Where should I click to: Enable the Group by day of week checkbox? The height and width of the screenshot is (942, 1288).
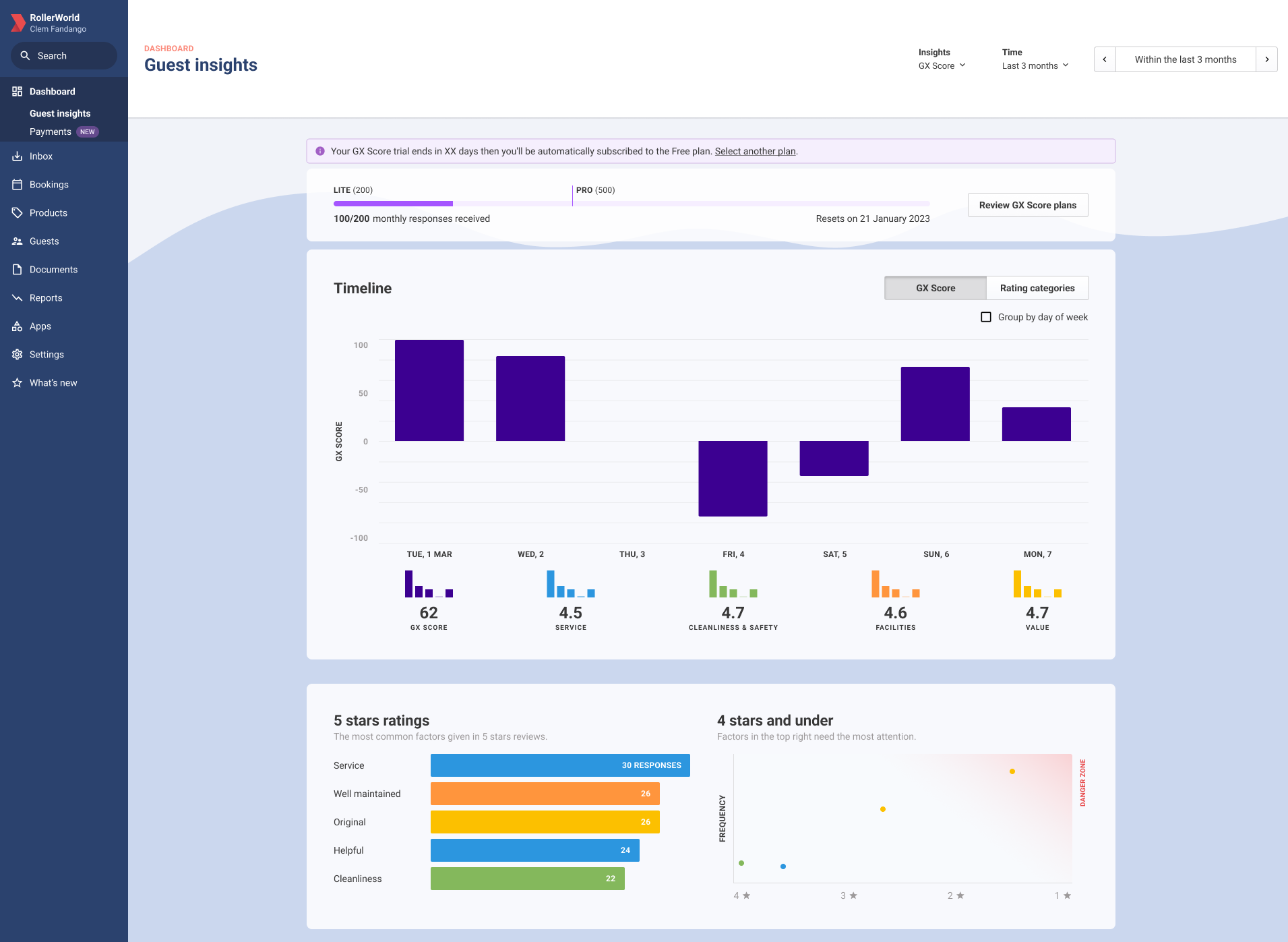pos(986,317)
